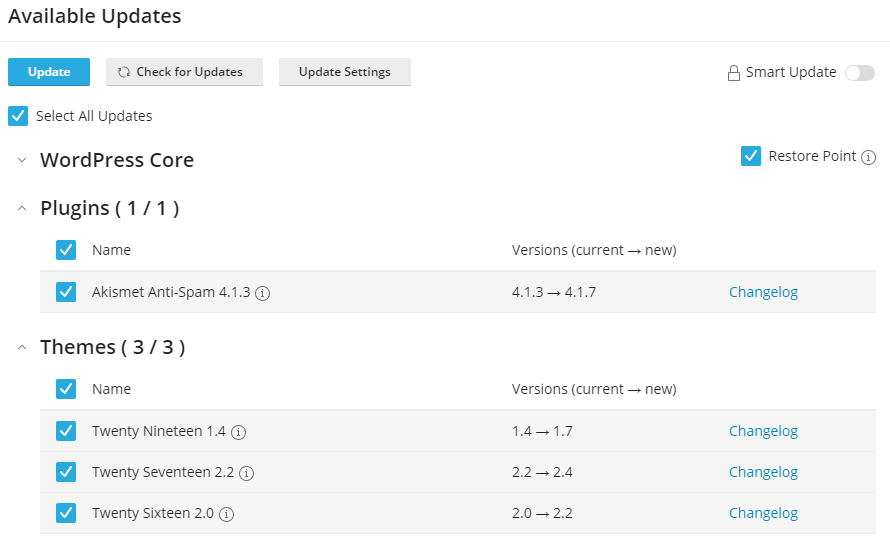Open the Akismet Anti-Spam Changelog link
890x547 pixels.
763,292
